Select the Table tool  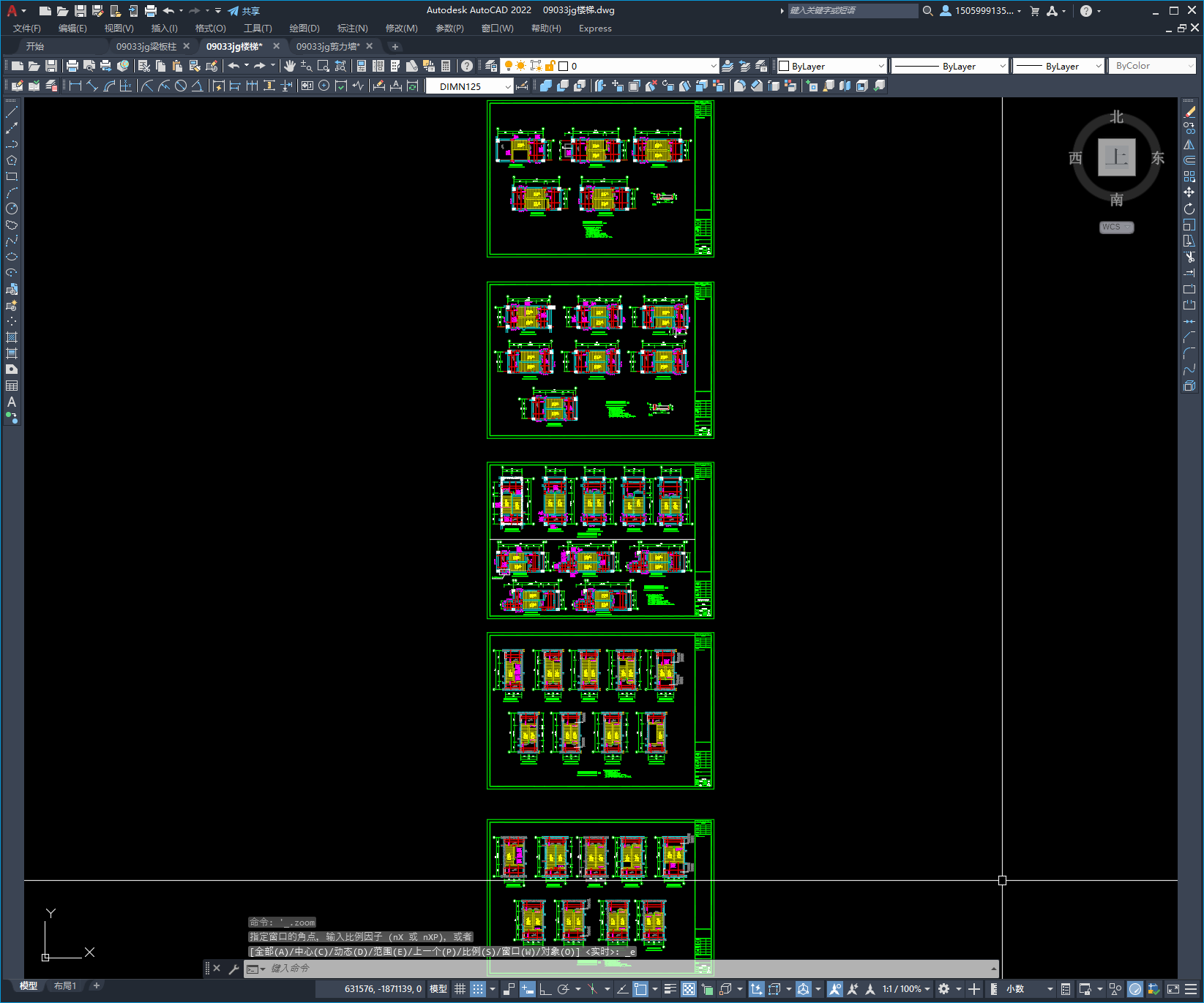(x=12, y=386)
